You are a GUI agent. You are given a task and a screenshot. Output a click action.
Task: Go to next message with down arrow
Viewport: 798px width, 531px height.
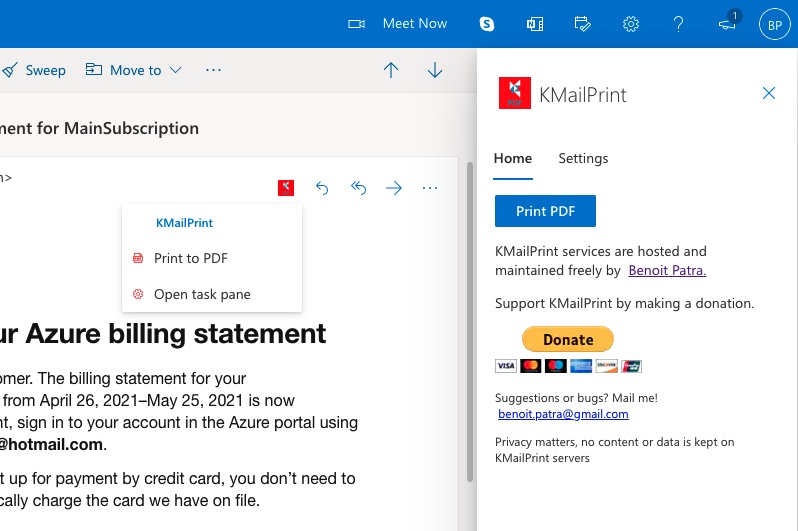pos(435,70)
